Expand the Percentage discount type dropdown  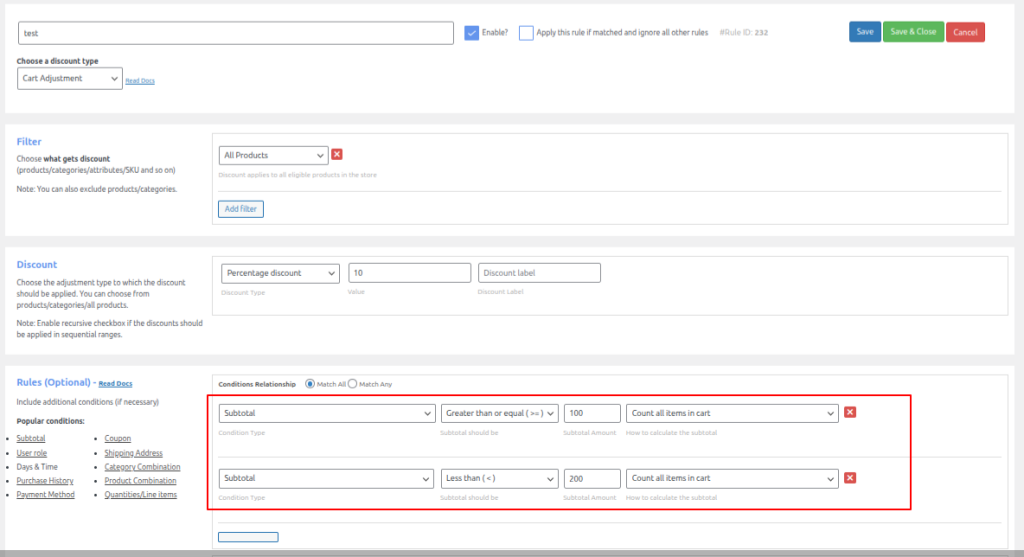pos(280,273)
